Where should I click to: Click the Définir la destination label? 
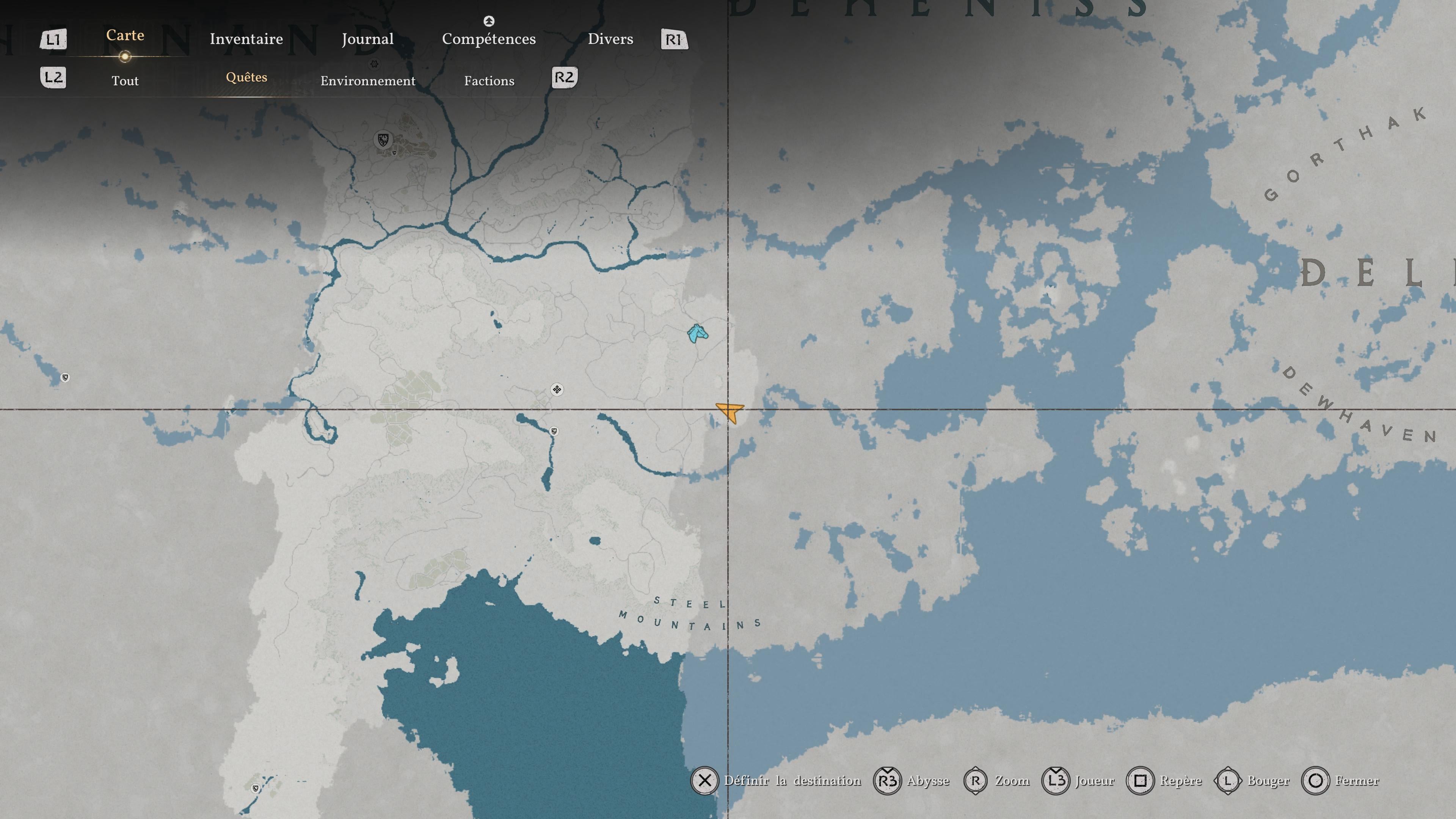[x=792, y=781]
